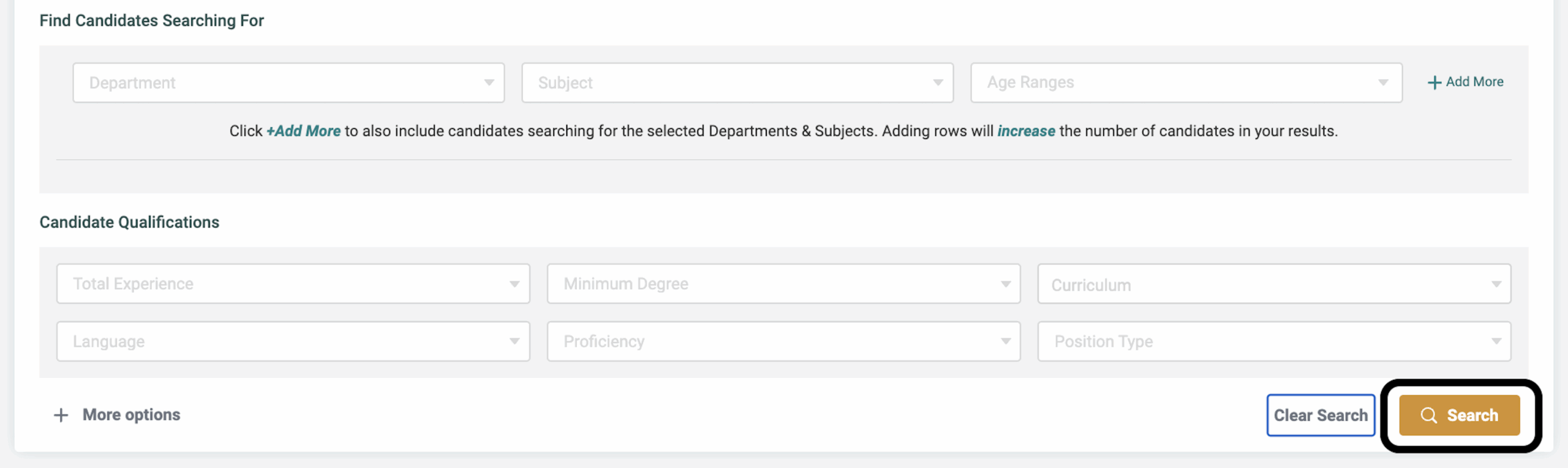1568x468 pixels.
Task: Click the increase highlighted text
Action: (x=1025, y=130)
